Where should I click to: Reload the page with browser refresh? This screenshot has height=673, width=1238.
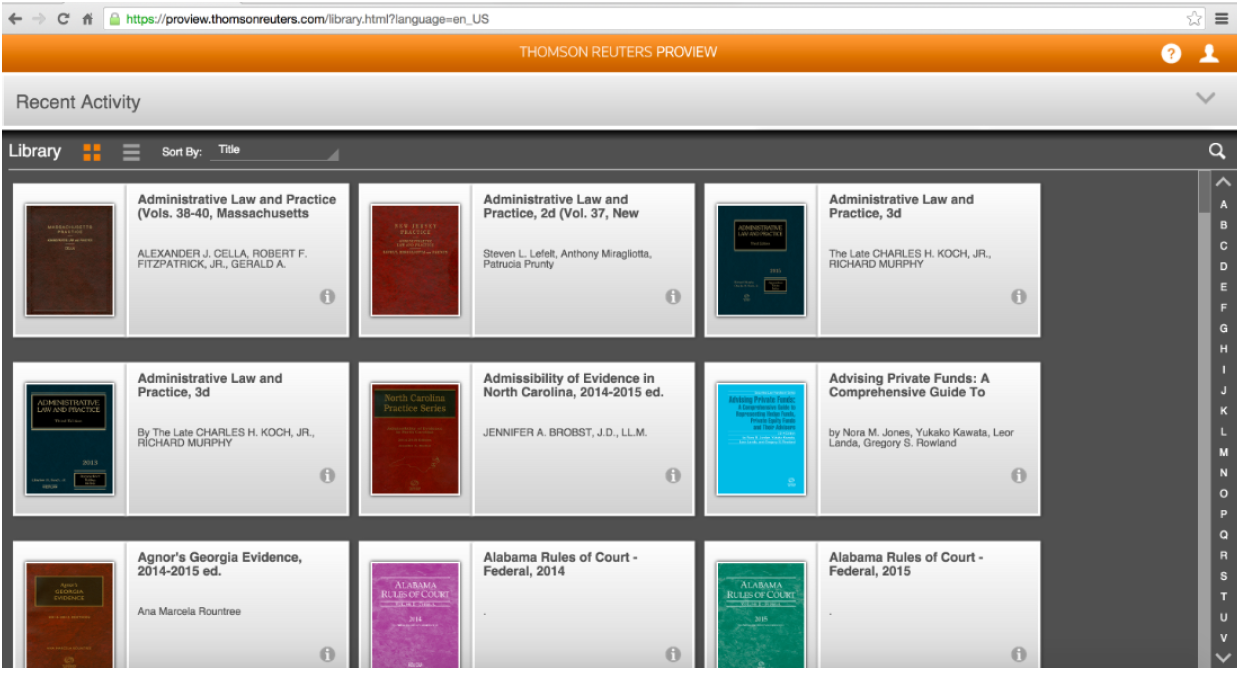click(63, 18)
